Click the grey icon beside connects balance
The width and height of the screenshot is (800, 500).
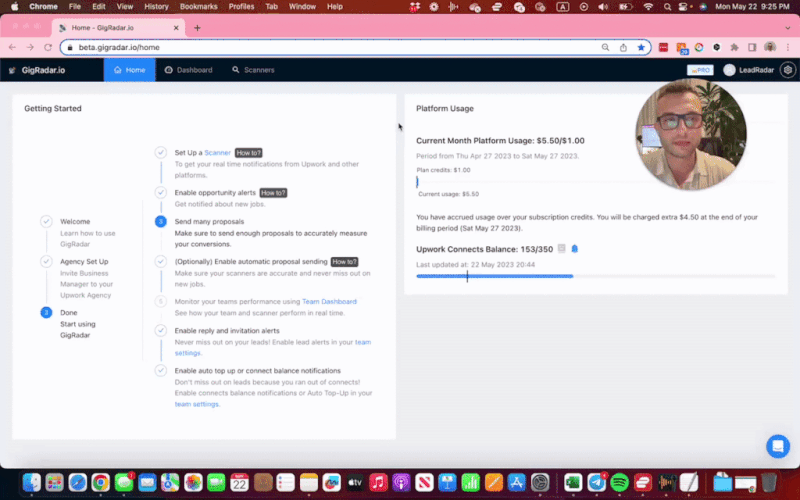pos(562,249)
